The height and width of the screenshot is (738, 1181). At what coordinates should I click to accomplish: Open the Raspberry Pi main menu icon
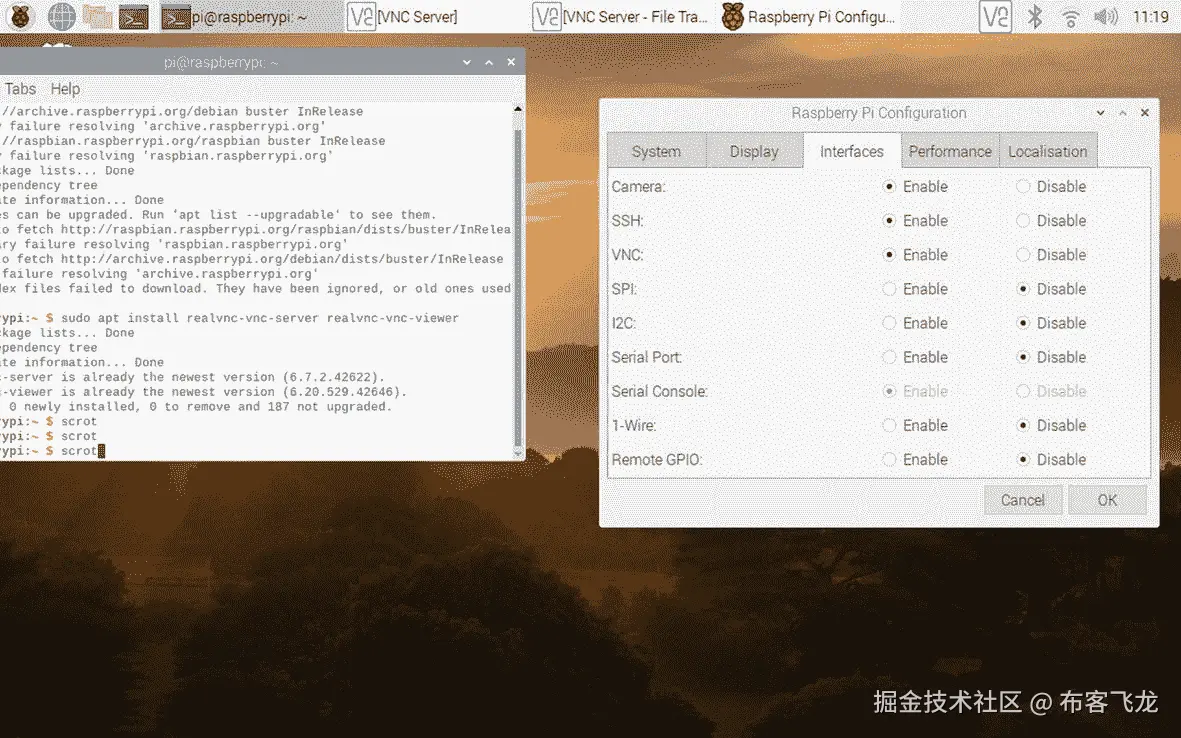pyautogui.click(x=20, y=16)
